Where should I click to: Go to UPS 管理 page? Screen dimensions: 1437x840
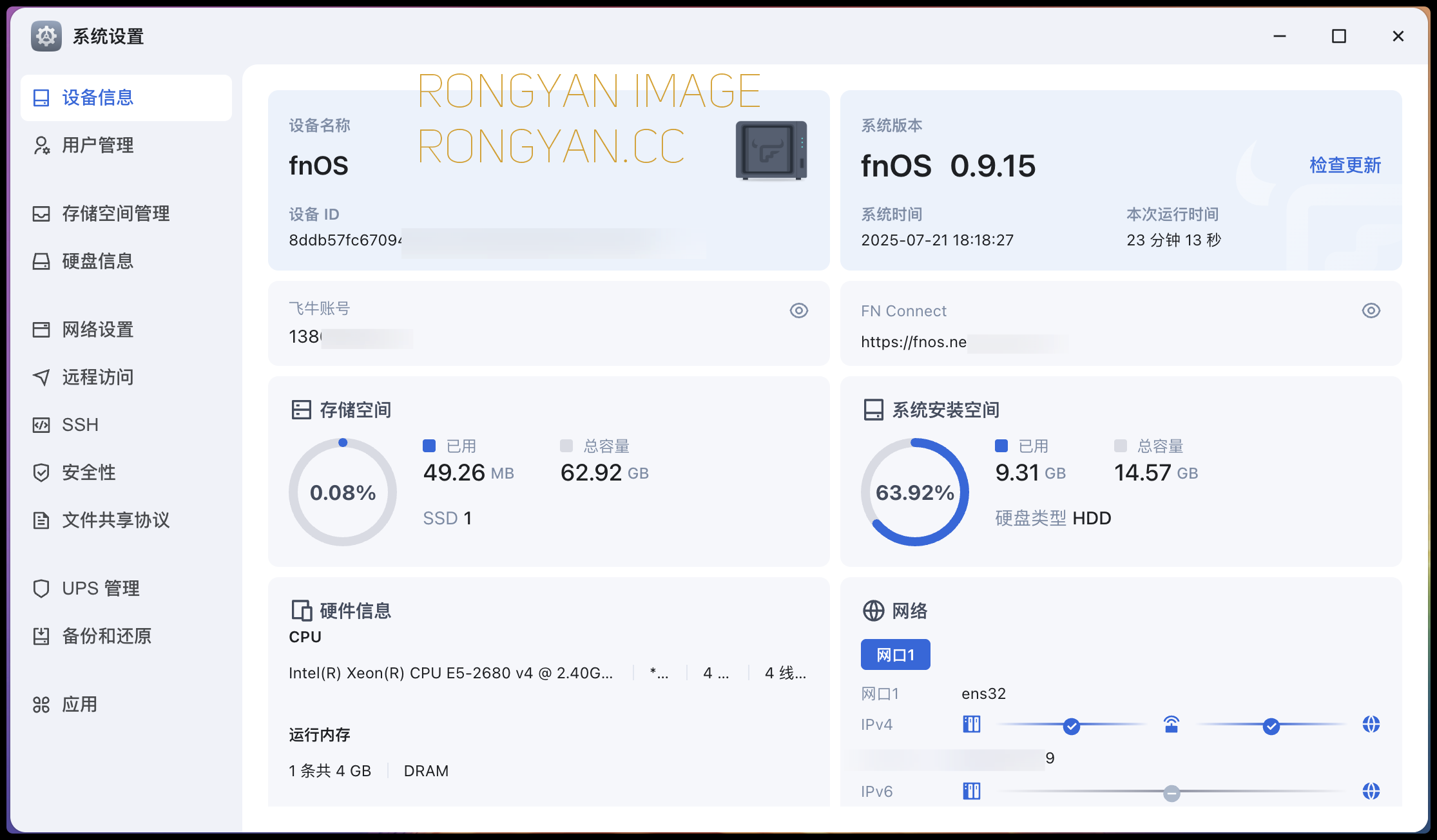(x=126, y=589)
